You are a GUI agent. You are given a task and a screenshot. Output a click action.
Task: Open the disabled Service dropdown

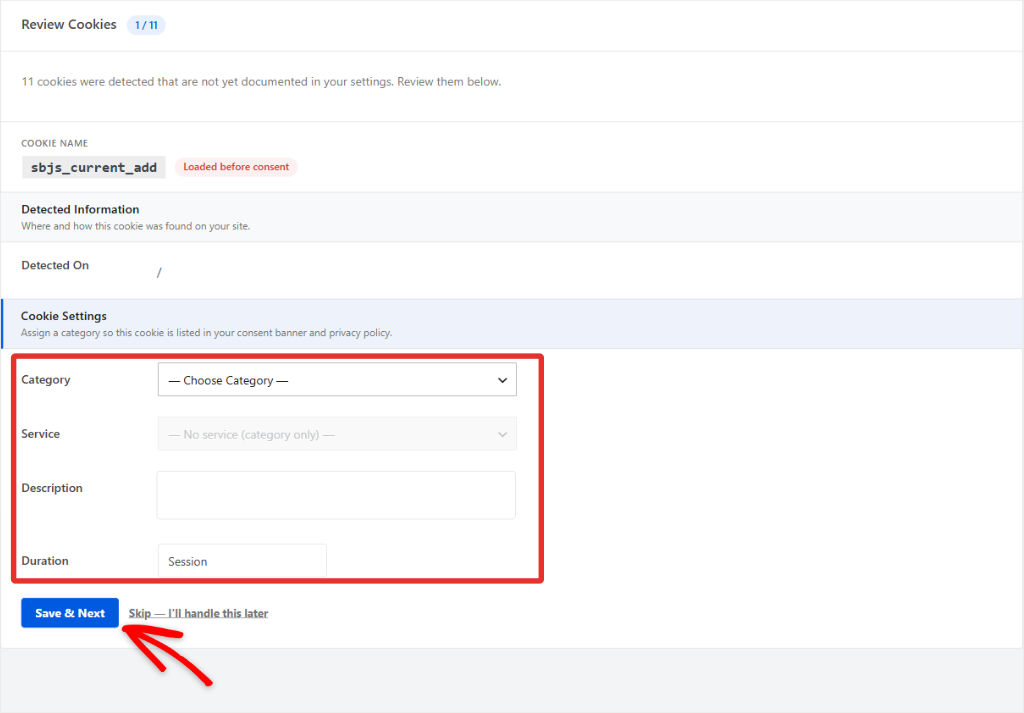point(337,434)
